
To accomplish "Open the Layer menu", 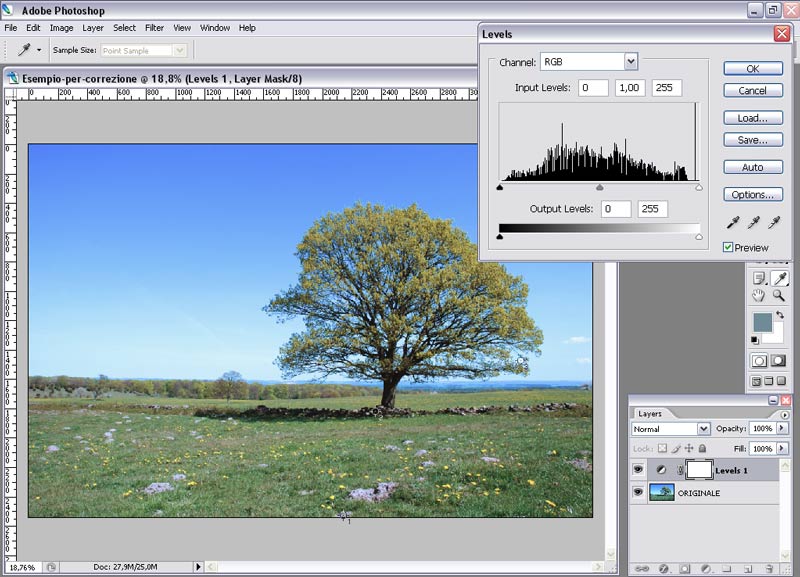I will [x=92, y=28].
